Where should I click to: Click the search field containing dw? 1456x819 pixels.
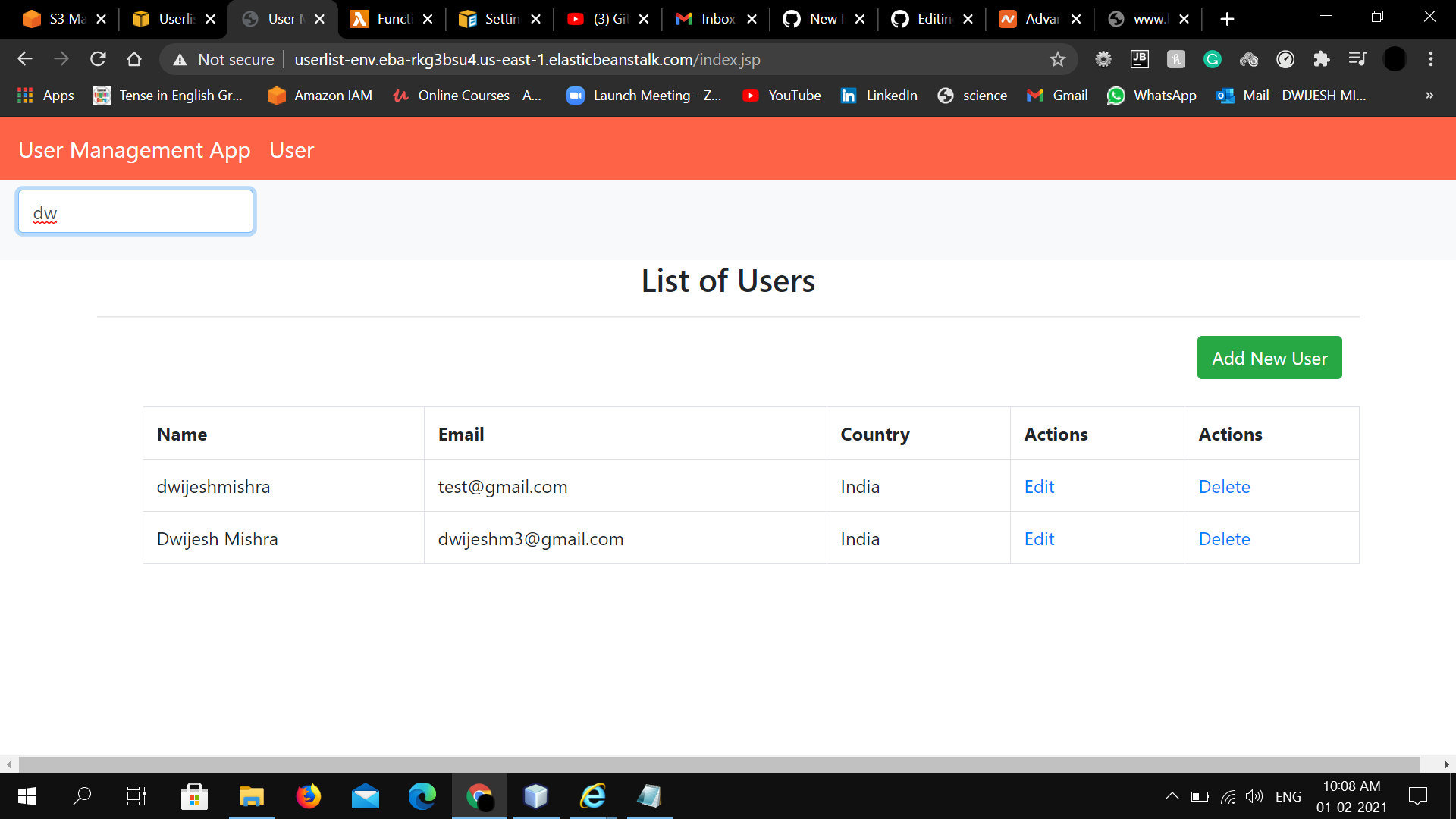(x=136, y=212)
